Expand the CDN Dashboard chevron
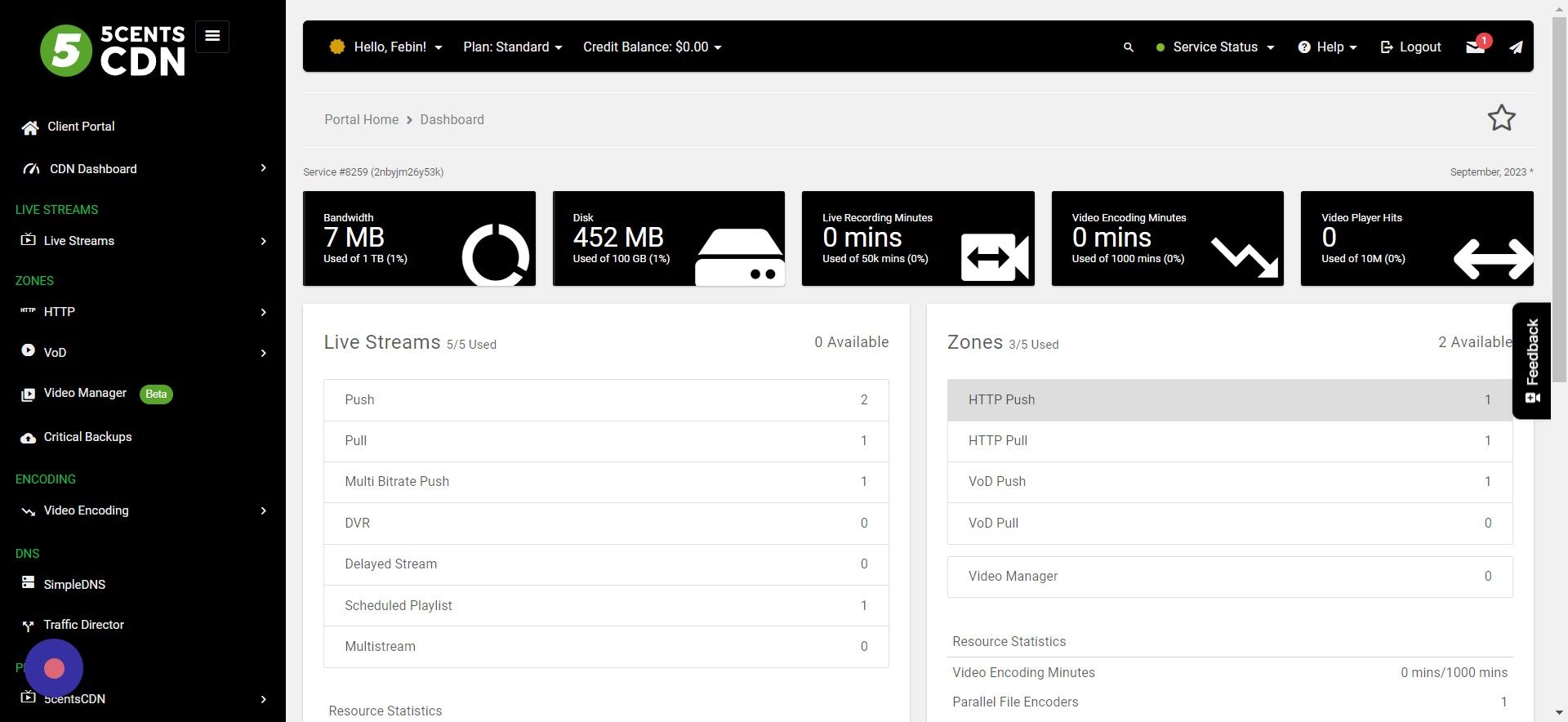1568x722 pixels. pyautogui.click(x=263, y=168)
